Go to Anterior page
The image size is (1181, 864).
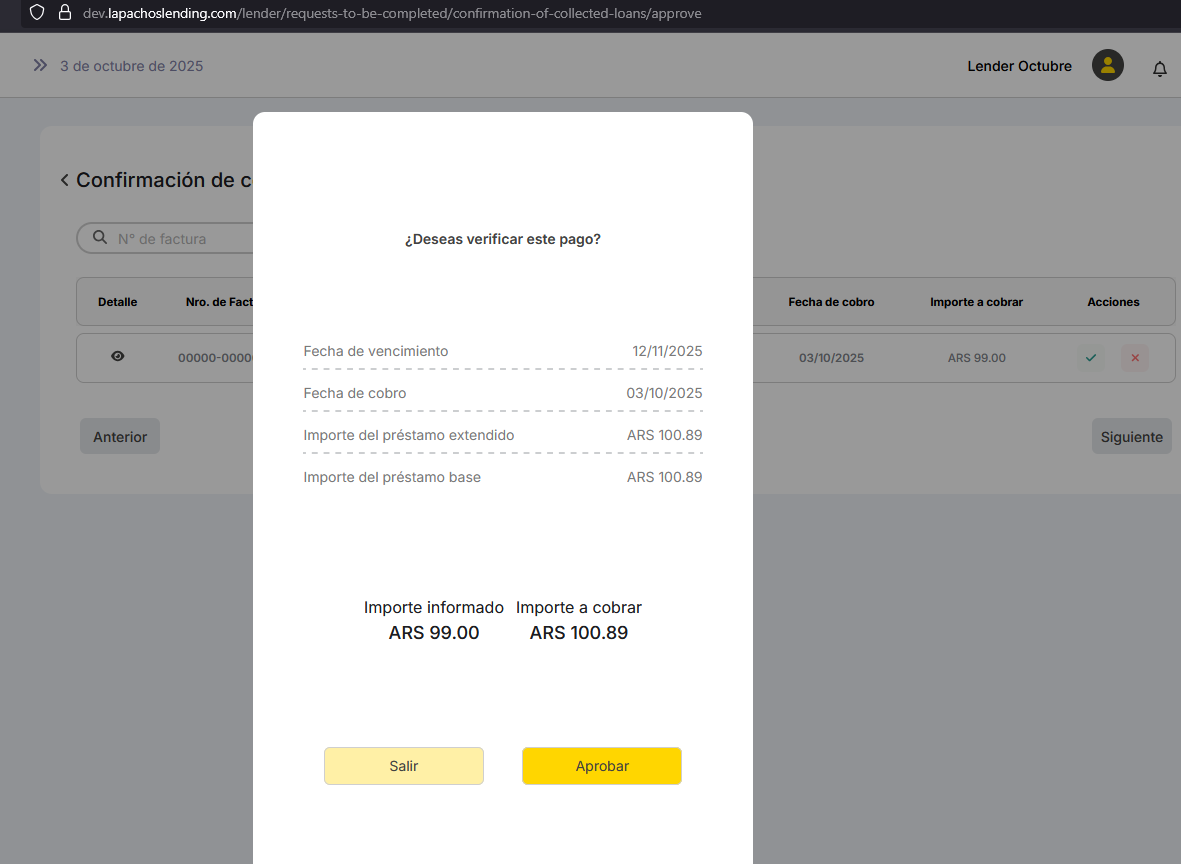coord(120,437)
